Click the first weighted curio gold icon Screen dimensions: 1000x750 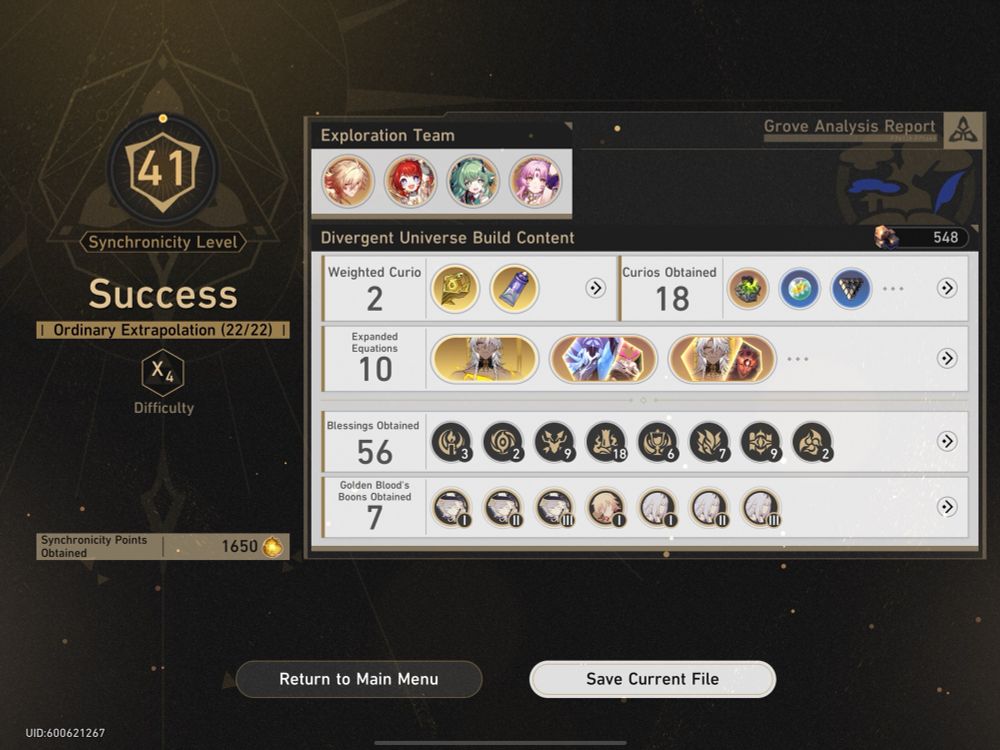click(x=455, y=288)
